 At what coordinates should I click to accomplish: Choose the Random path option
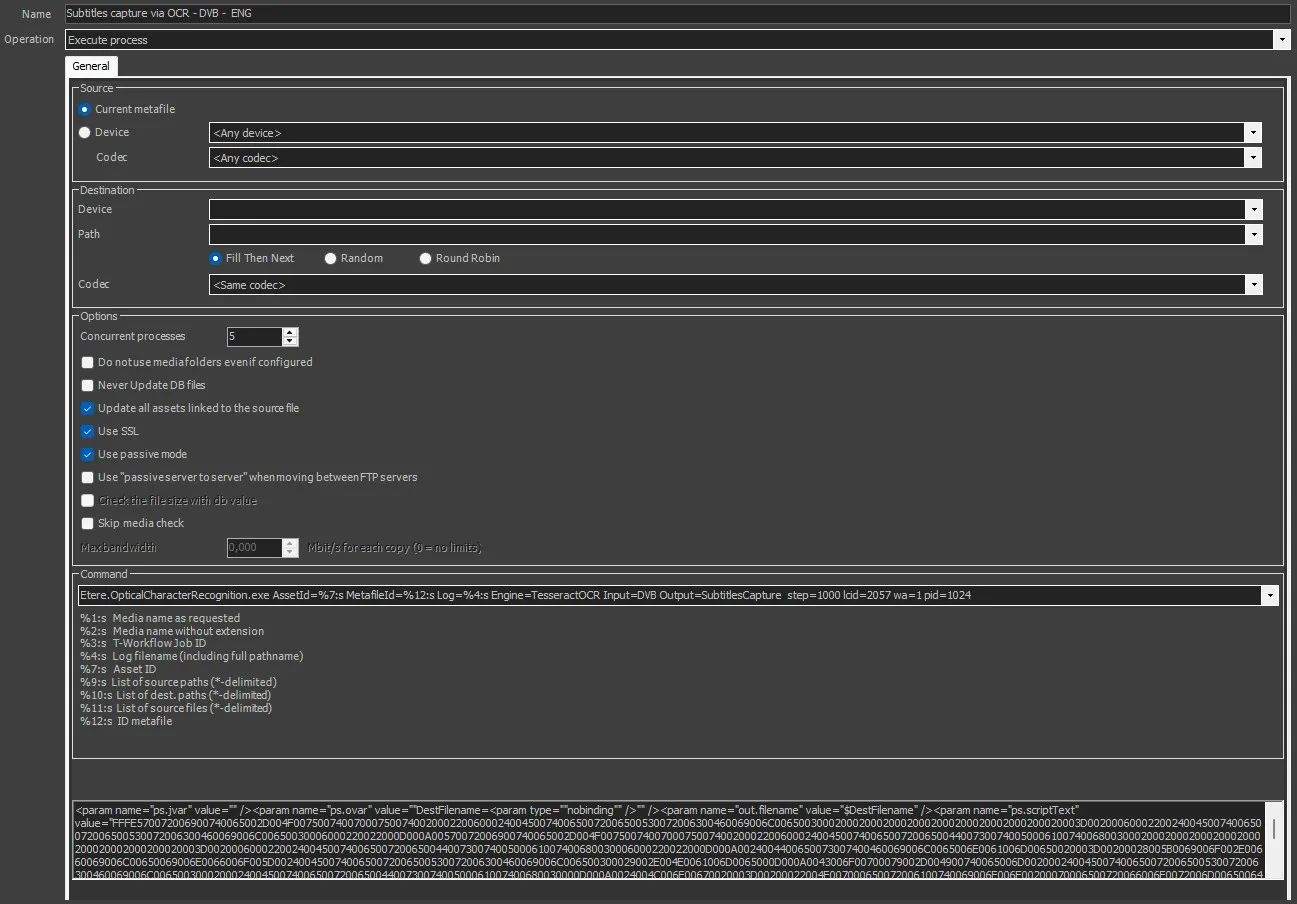(x=331, y=258)
